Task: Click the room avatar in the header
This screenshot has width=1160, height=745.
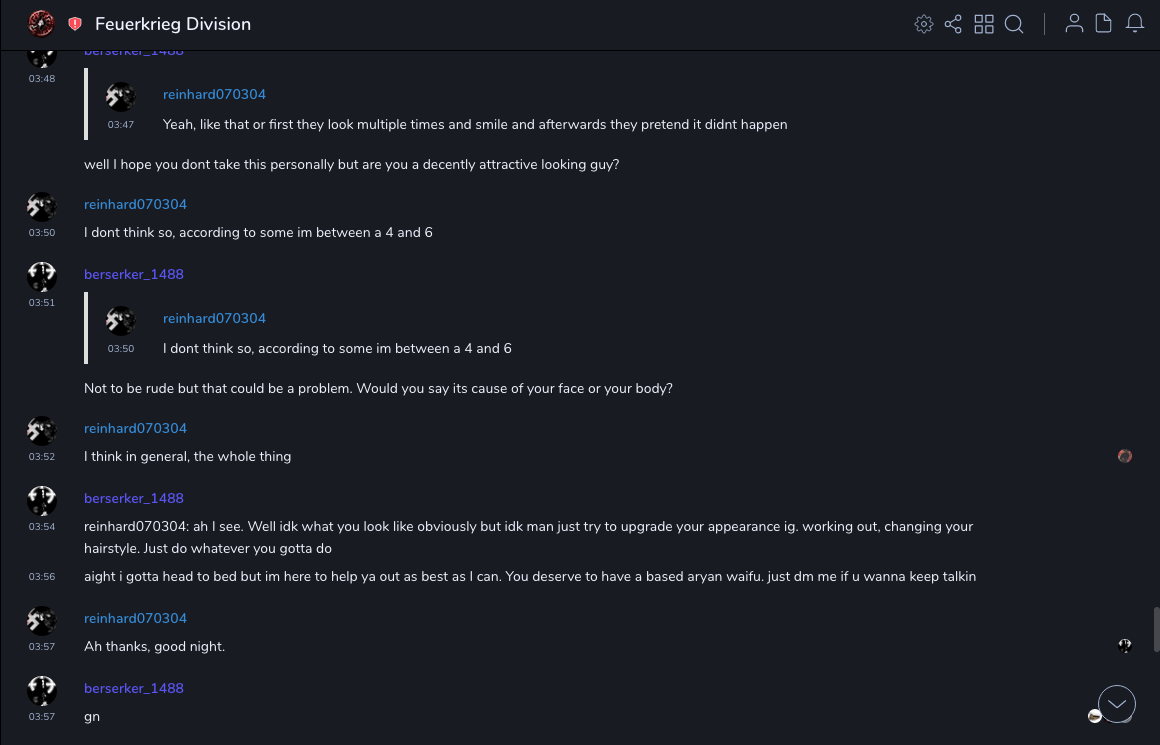Action: 41,23
